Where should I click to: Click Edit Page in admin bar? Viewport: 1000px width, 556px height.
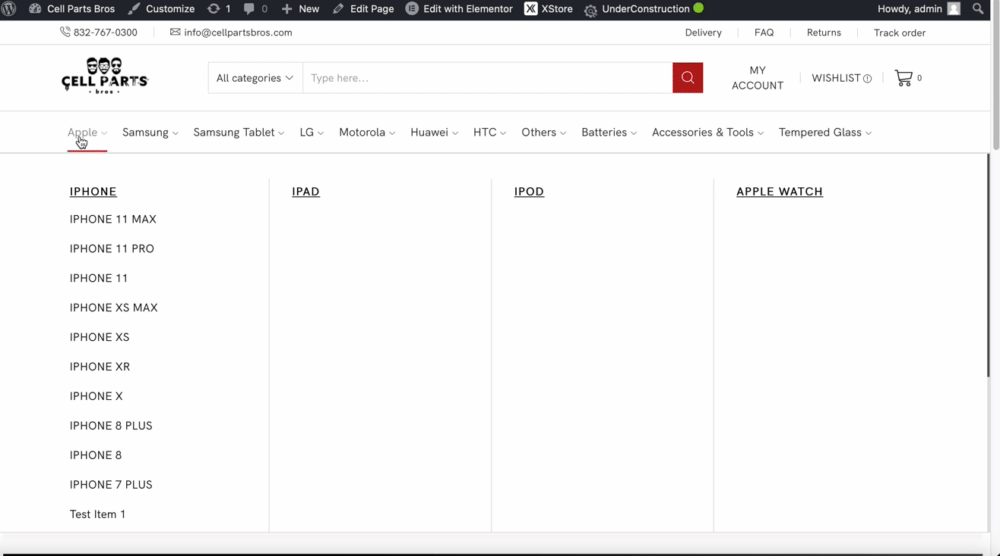364,9
